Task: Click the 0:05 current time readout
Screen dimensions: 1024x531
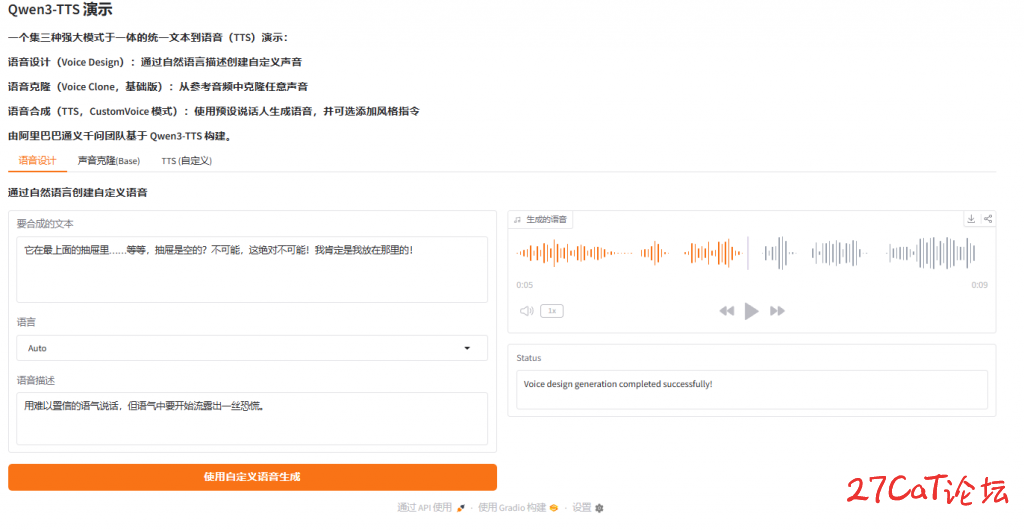Action: pos(524,285)
